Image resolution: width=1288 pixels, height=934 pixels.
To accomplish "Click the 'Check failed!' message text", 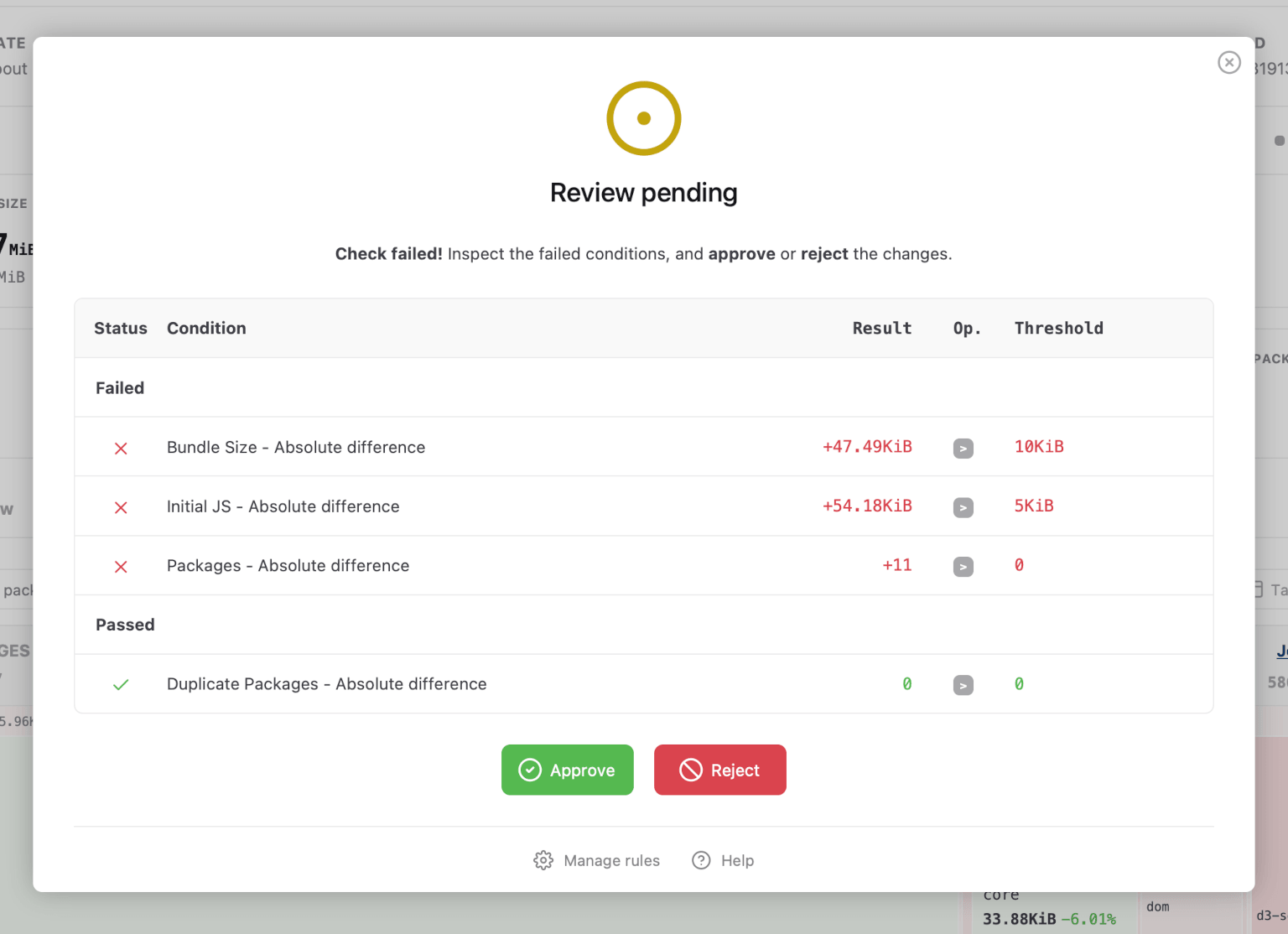I will [388, 254].
